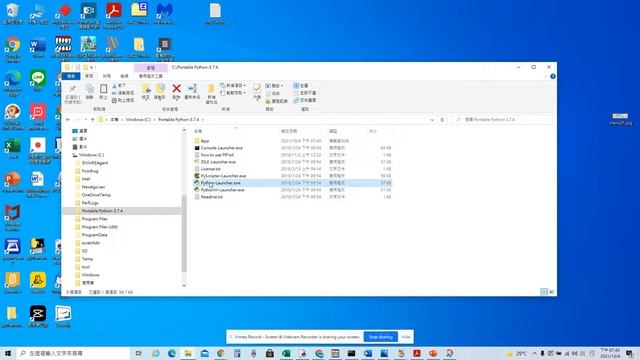This screenshot has height=360, width=640.
Task: Open the Recycle Bin on desktop
Action: 13,13
